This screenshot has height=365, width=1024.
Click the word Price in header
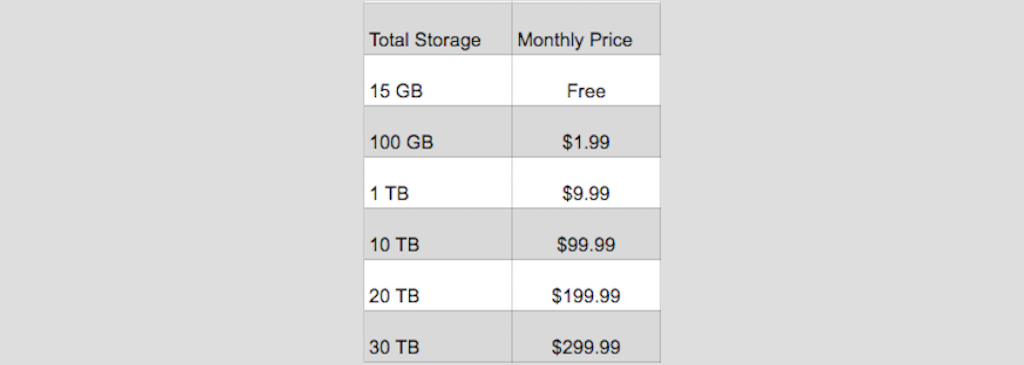click(610, 40)
